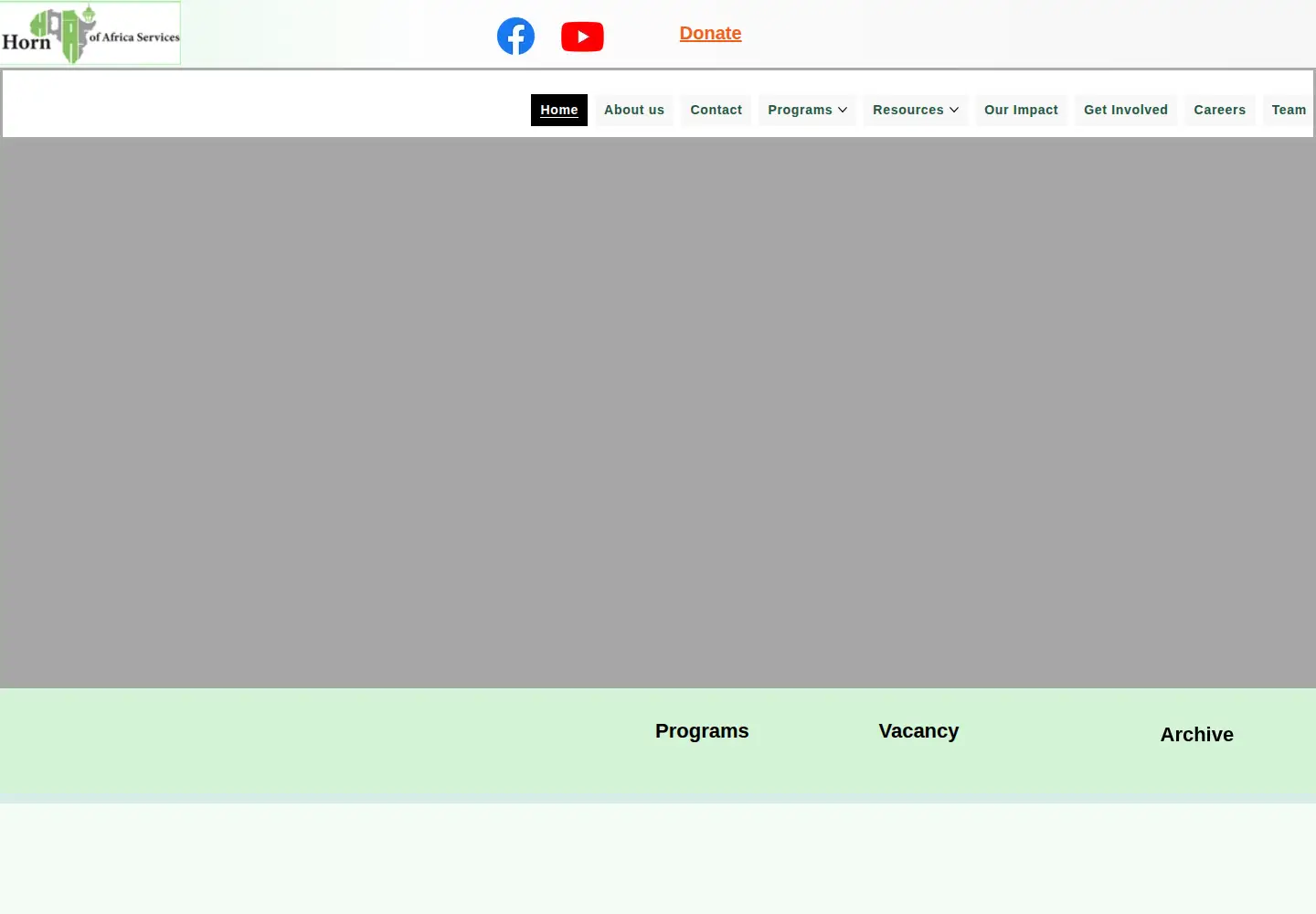
Task: Click the gray hero banner image
Action: pos(658,412)
